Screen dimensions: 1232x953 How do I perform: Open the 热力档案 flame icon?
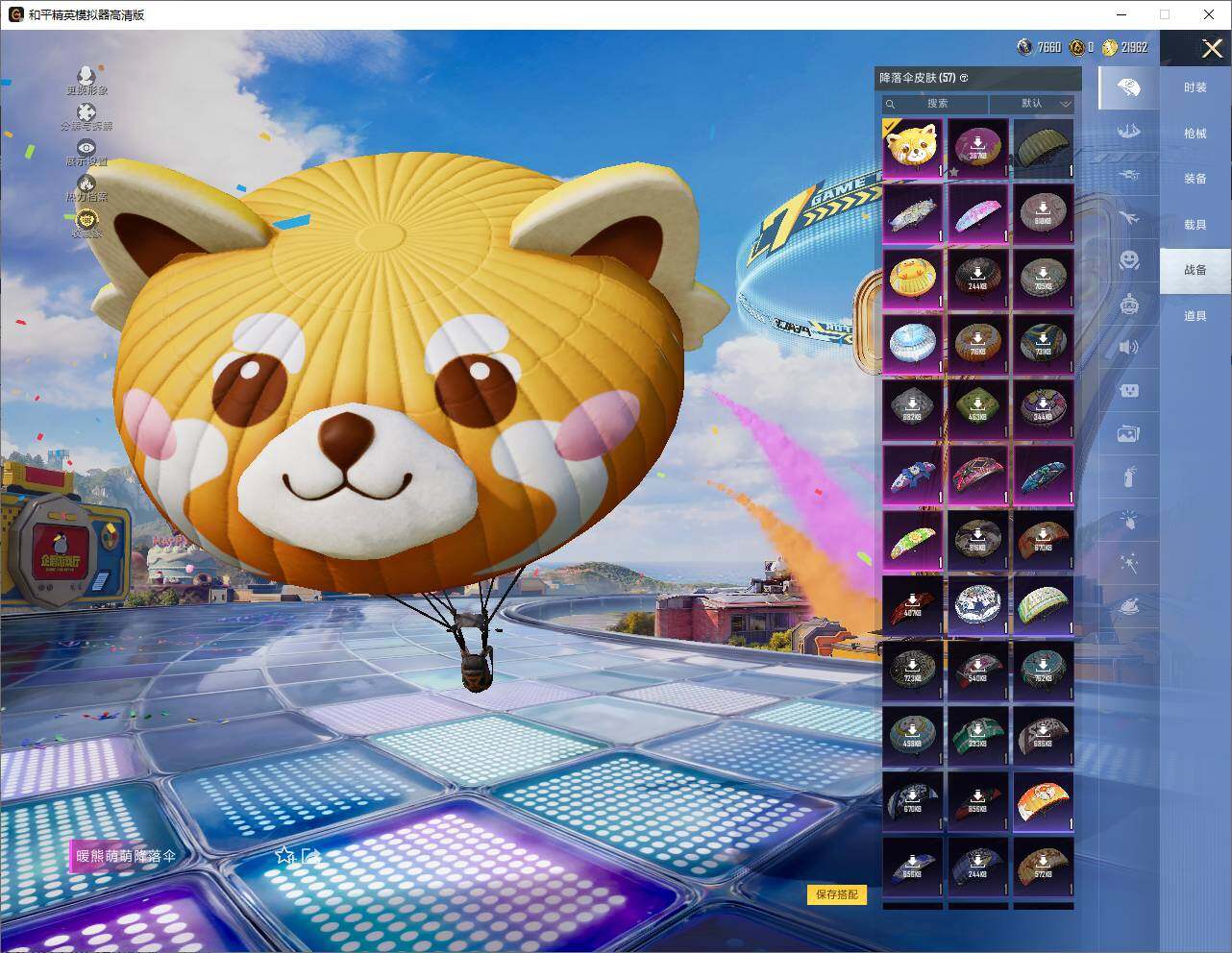coord(86,183)
